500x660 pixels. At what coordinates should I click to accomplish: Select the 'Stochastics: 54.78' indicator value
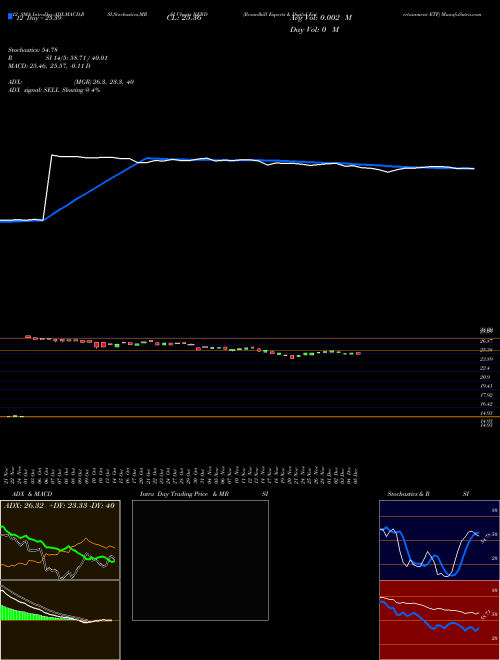pos(33,50)
